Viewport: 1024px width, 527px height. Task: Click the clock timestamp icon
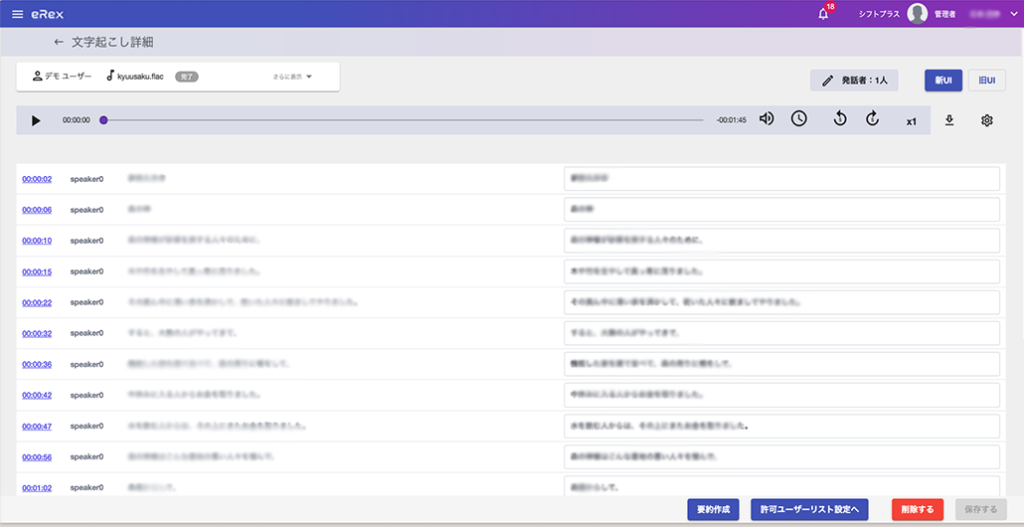pyautogui.click(x=799, y=119)
